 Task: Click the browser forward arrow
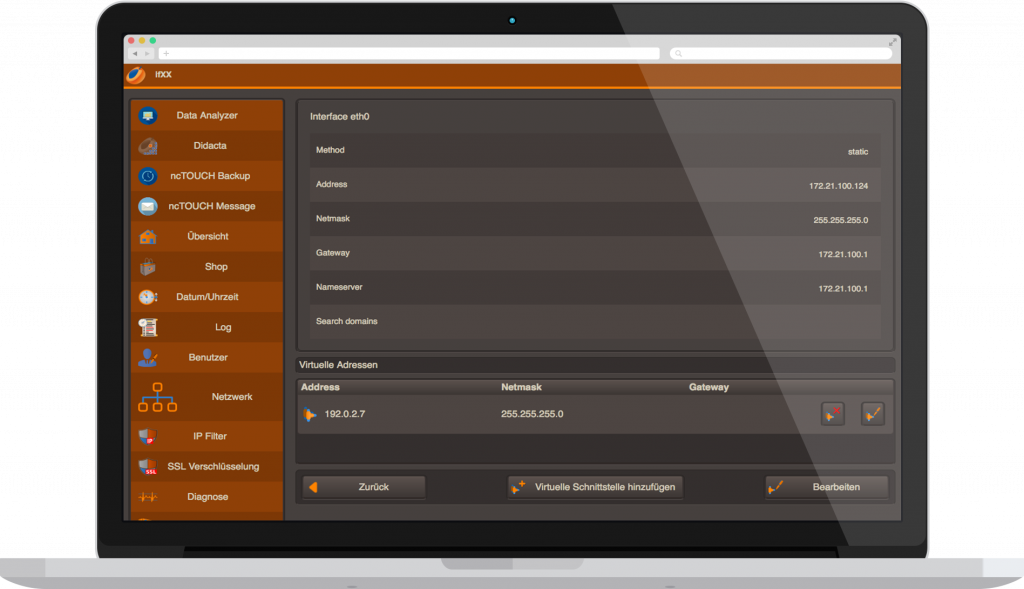pos(147,54)
